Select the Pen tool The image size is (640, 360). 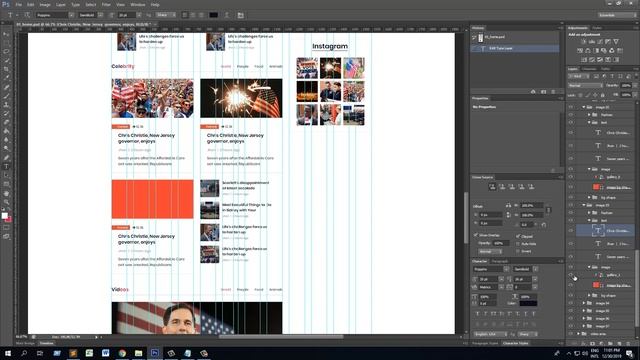pos(6,158)
